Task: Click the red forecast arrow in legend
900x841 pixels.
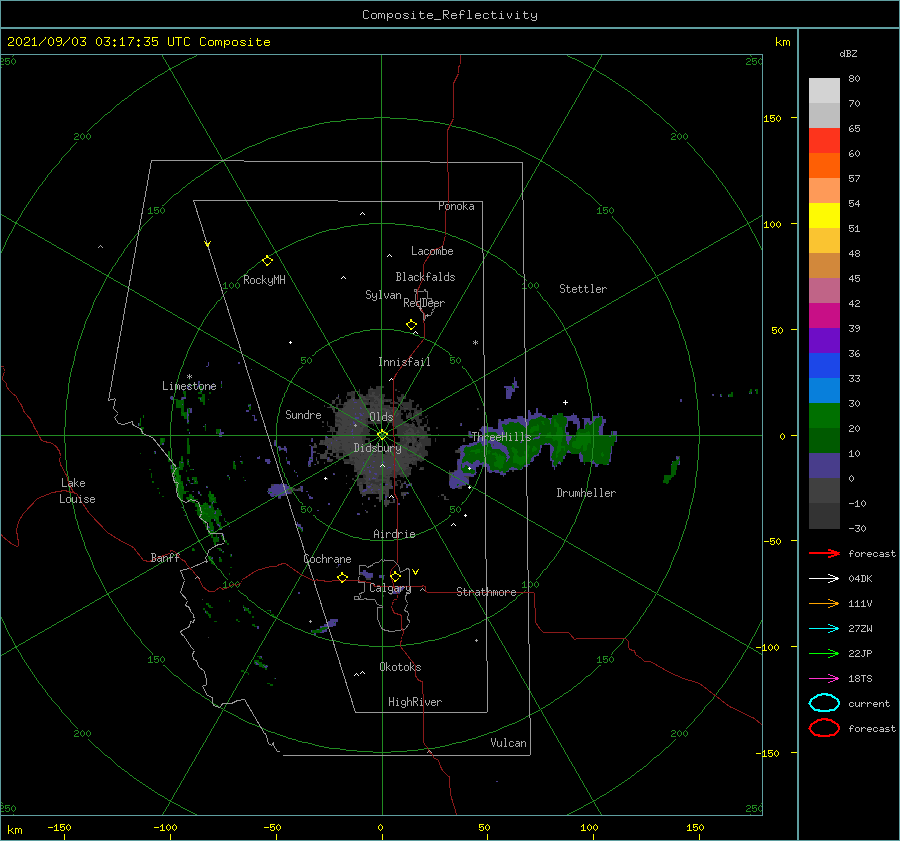Action: (x=824, y=553)
